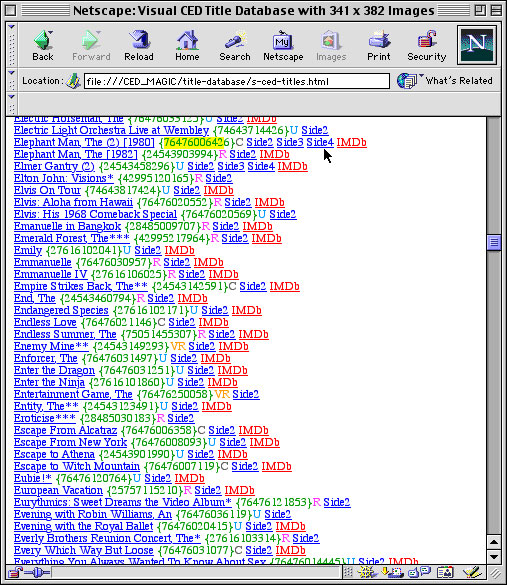Open Elvis: Aloha from Hawaii link

73,202
